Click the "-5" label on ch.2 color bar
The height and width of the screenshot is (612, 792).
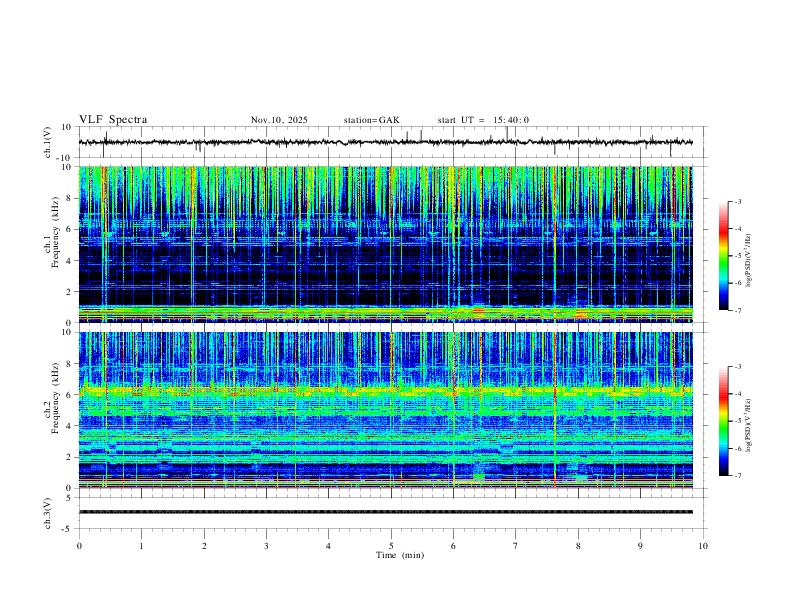[x=737, y=421]
